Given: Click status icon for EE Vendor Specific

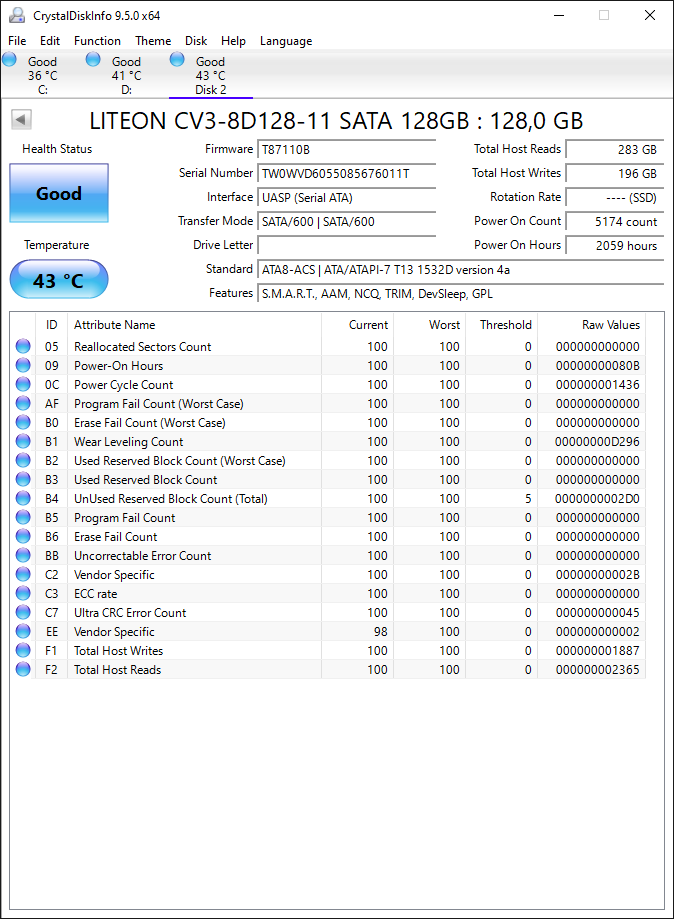Looking at the screenshot, I should point(23,631).
